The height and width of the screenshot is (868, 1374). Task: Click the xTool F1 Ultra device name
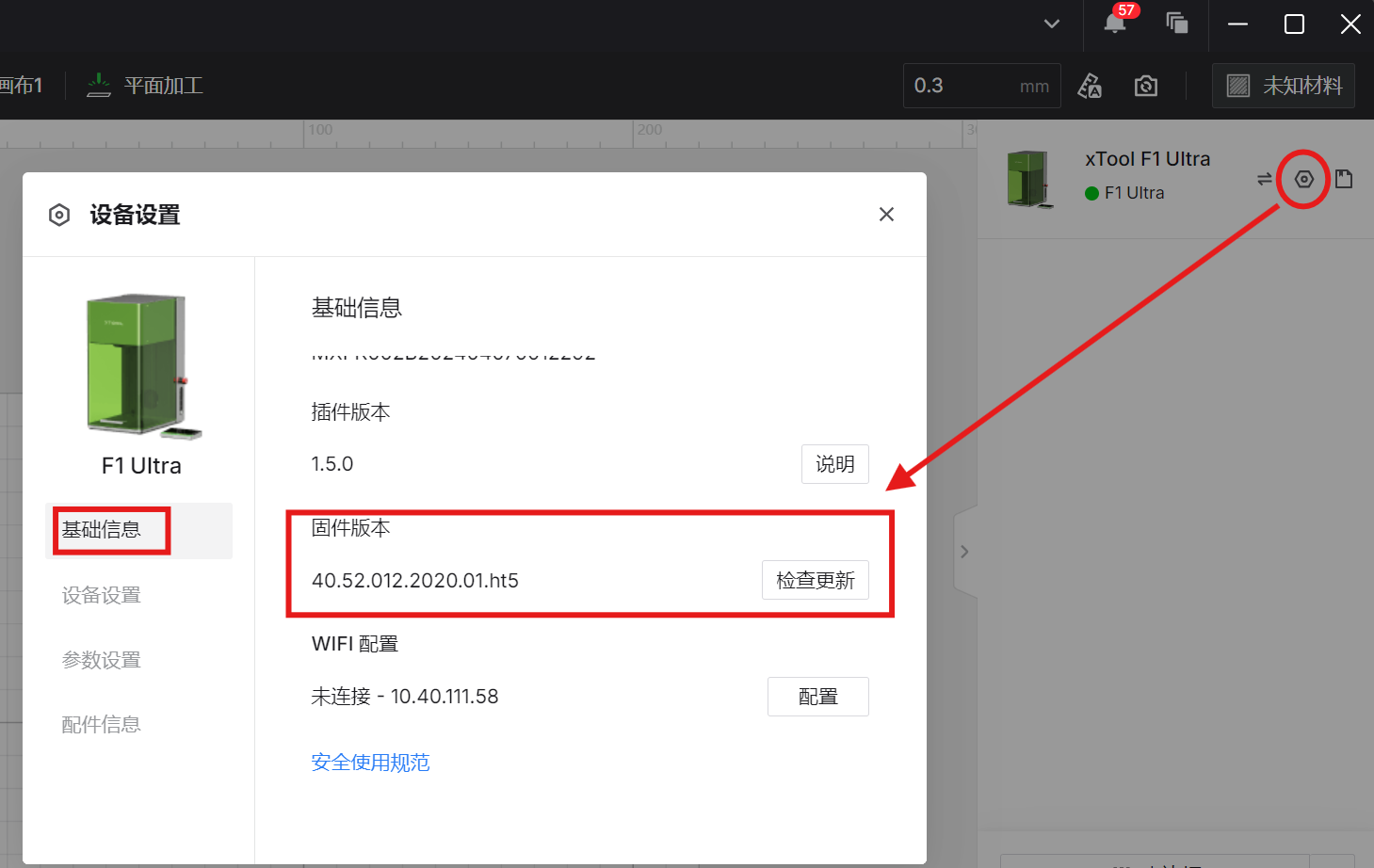[1148, 159]
